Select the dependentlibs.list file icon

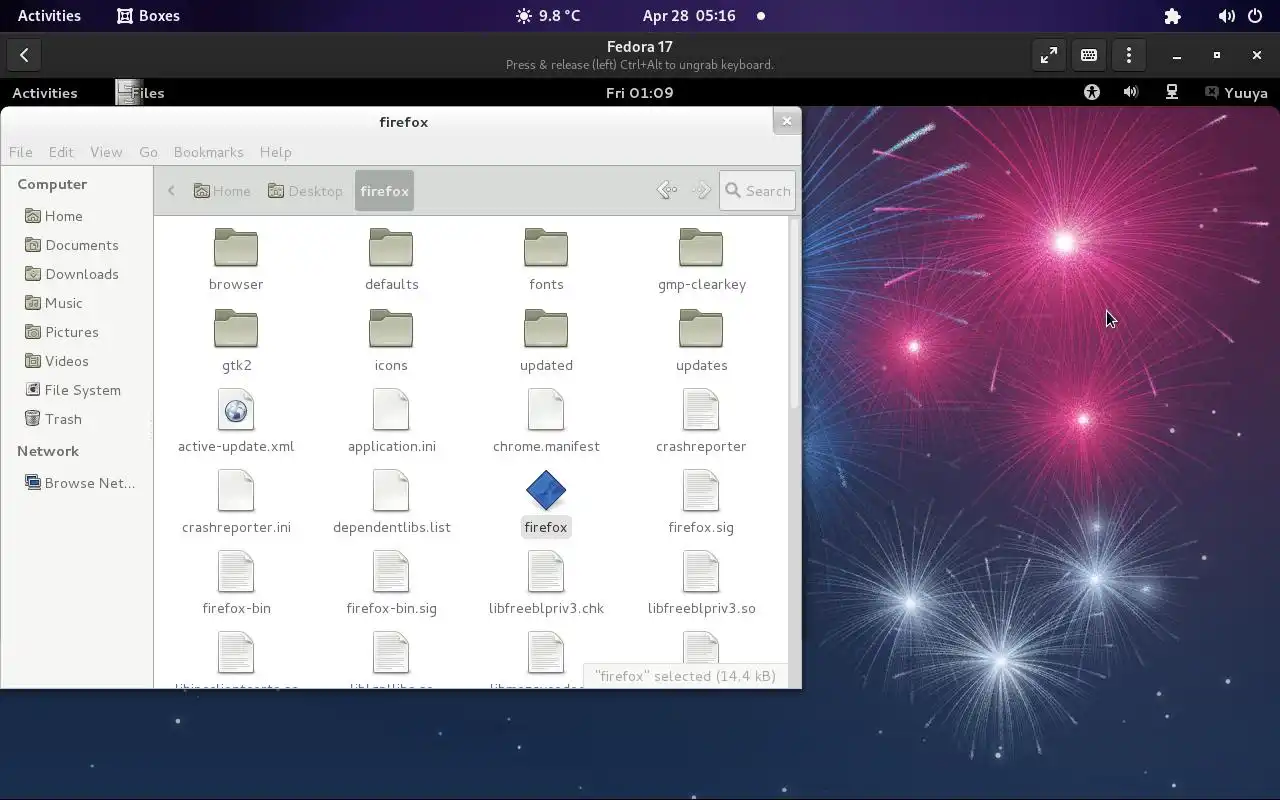391,491
